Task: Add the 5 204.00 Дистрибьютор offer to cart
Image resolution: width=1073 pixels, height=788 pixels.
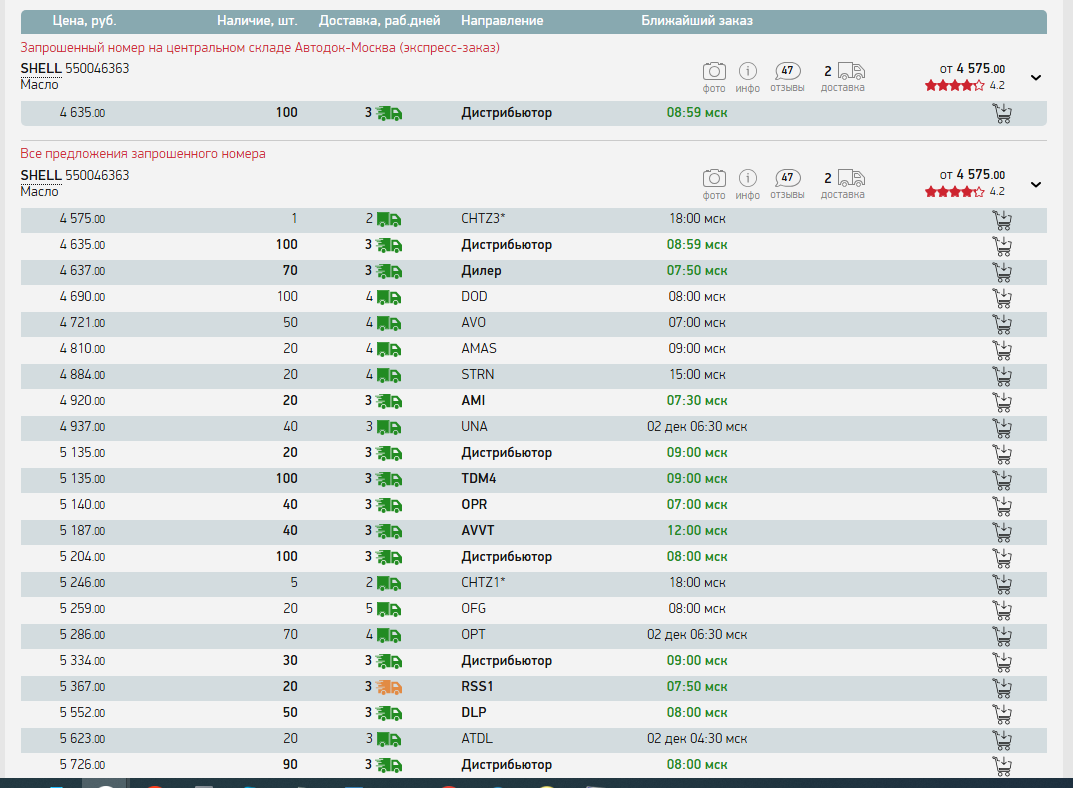Action: pos(1002,558)
